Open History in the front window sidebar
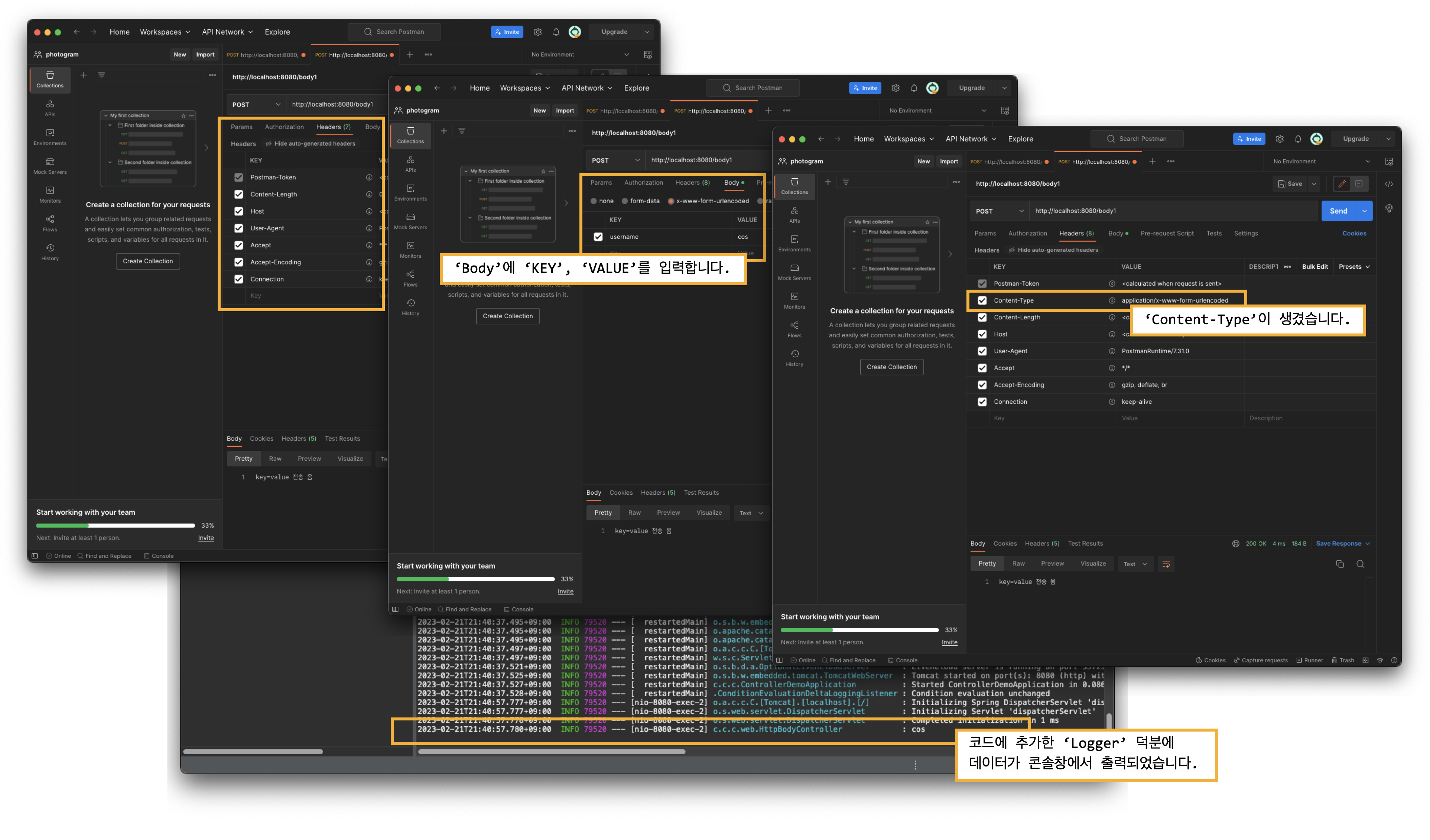Image resolution: width=1430 pixels, height=840 pixels. tap(794, 358)
